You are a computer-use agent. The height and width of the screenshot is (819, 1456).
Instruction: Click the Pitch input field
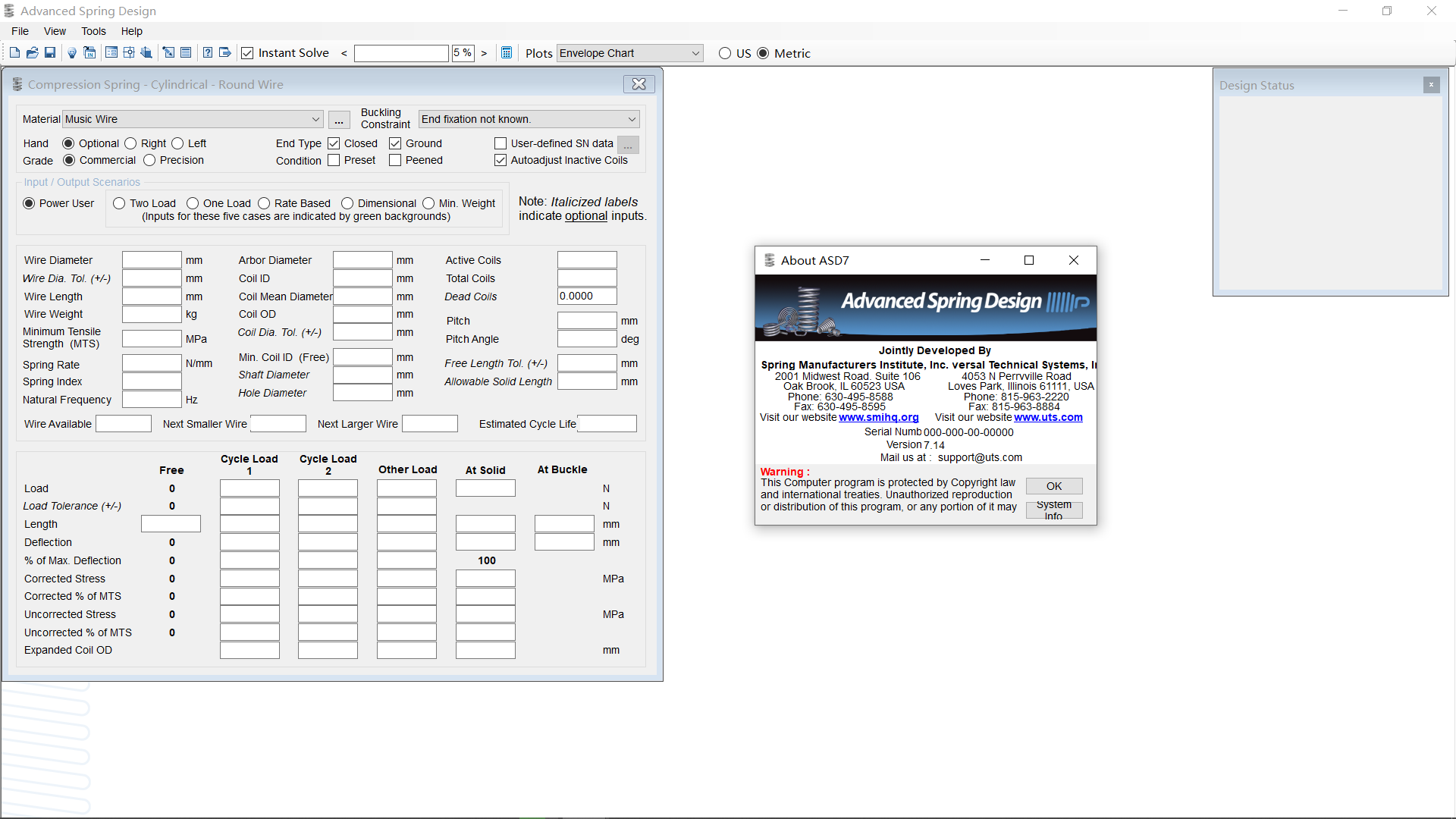click(x=587, y=321)
